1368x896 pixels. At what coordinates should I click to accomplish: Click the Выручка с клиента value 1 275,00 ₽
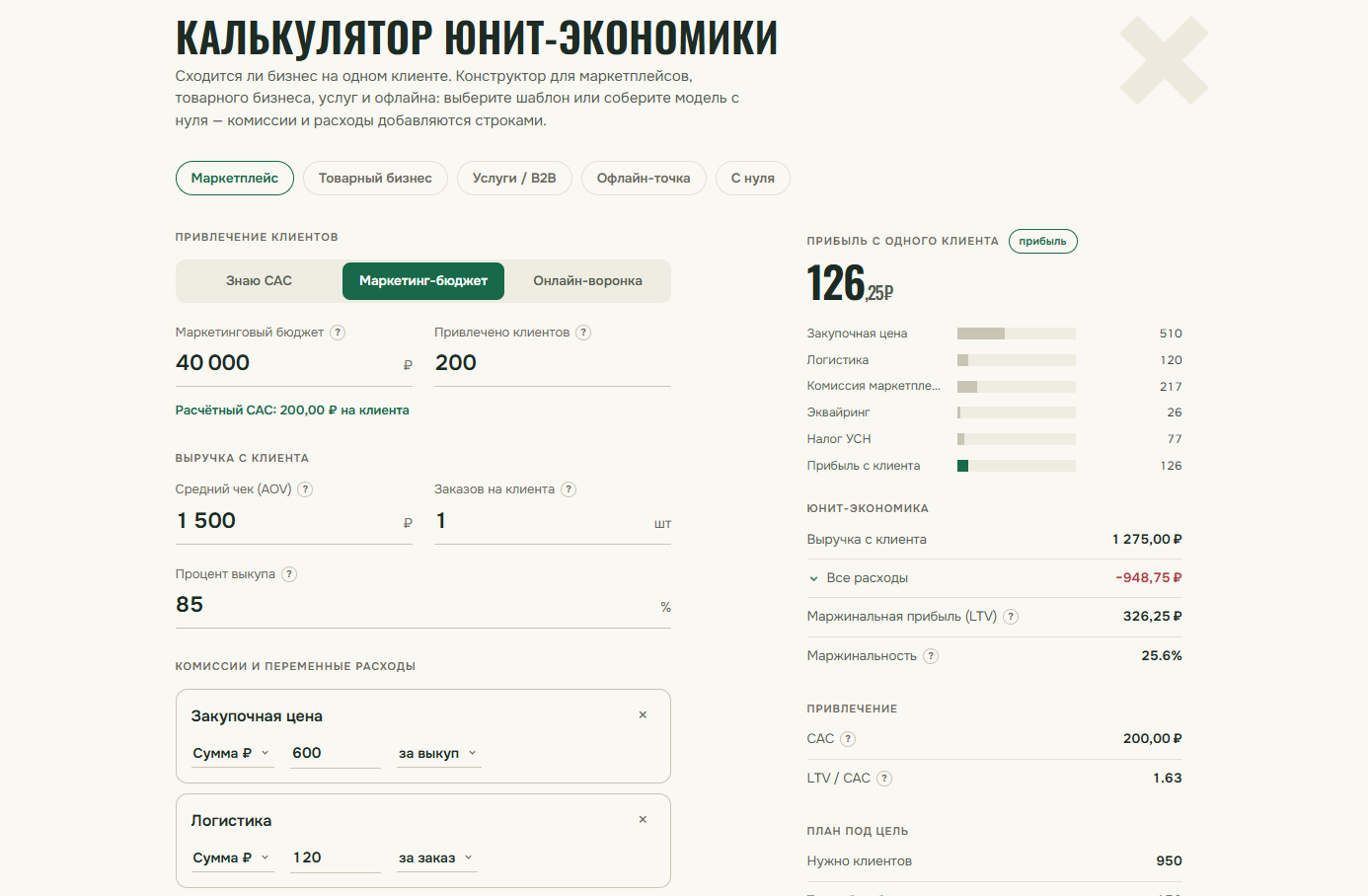tap(1147, 540)
